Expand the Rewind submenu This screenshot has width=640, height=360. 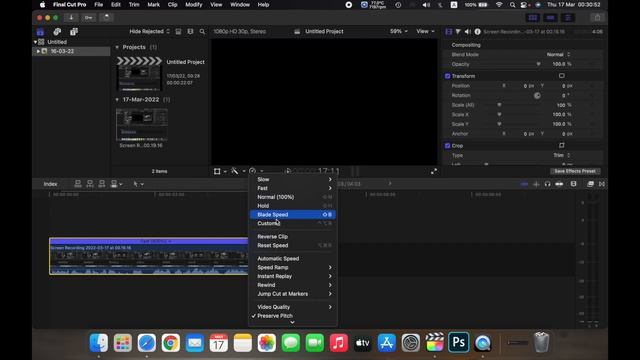(293, 285)
